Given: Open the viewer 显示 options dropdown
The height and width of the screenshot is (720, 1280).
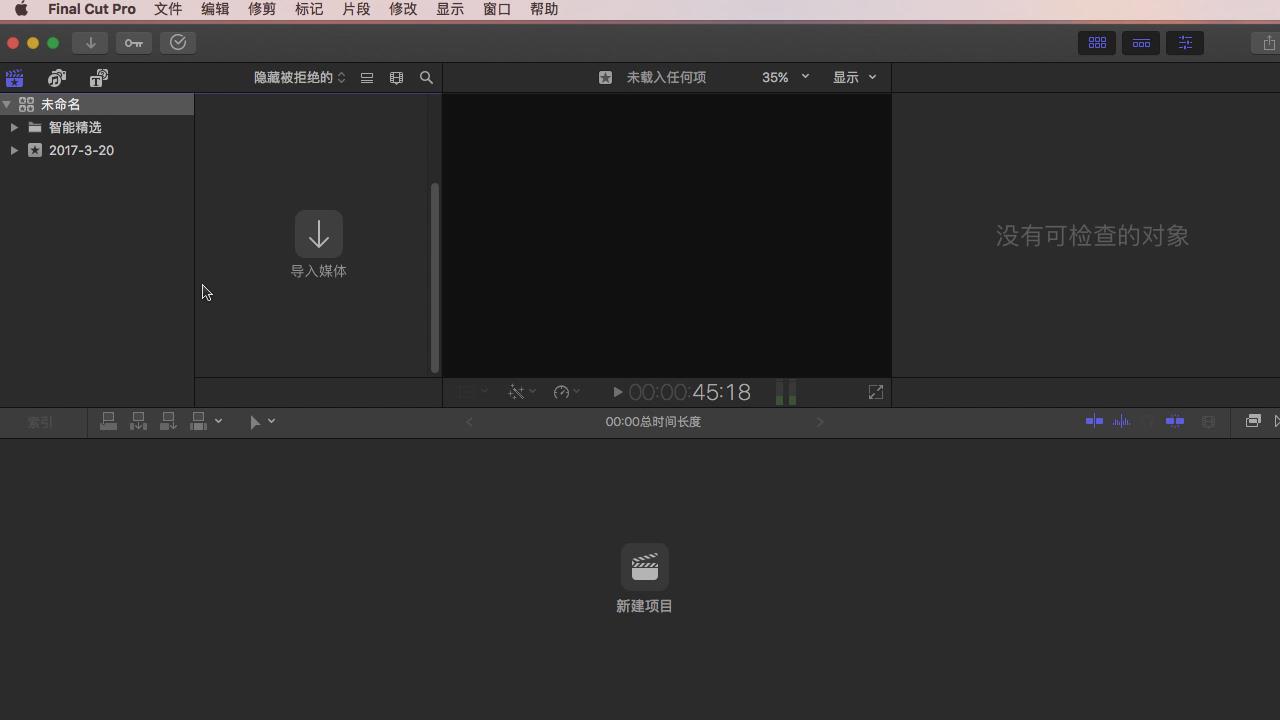Looking at the screenshot, I should [x=855, y=77].
